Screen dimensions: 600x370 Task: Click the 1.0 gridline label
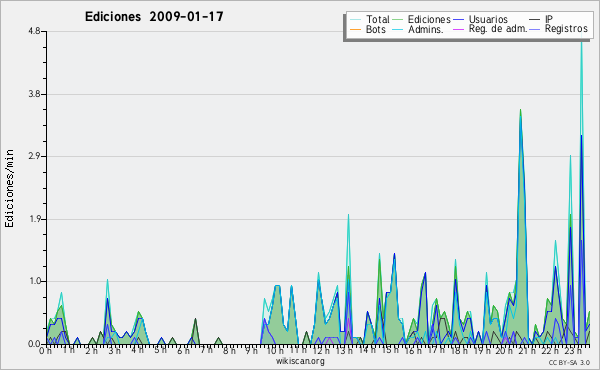(x=34, y=281)
